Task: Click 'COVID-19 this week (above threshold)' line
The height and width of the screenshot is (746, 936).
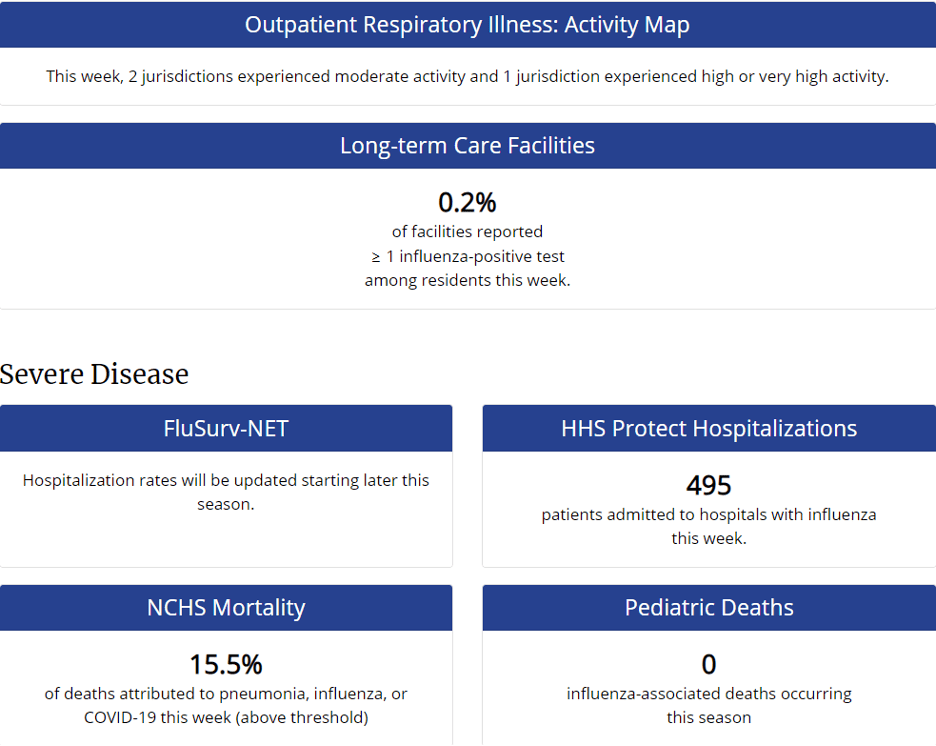Action: pyautogui.click(x=226, y=718)
